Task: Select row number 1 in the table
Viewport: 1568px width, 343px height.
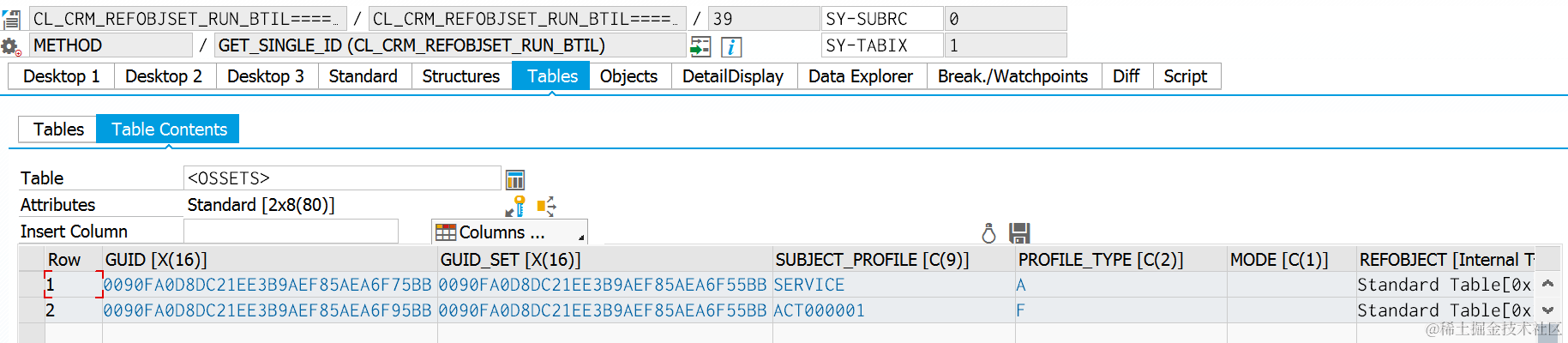Action: pyautogui.click(x=73, y=285)
